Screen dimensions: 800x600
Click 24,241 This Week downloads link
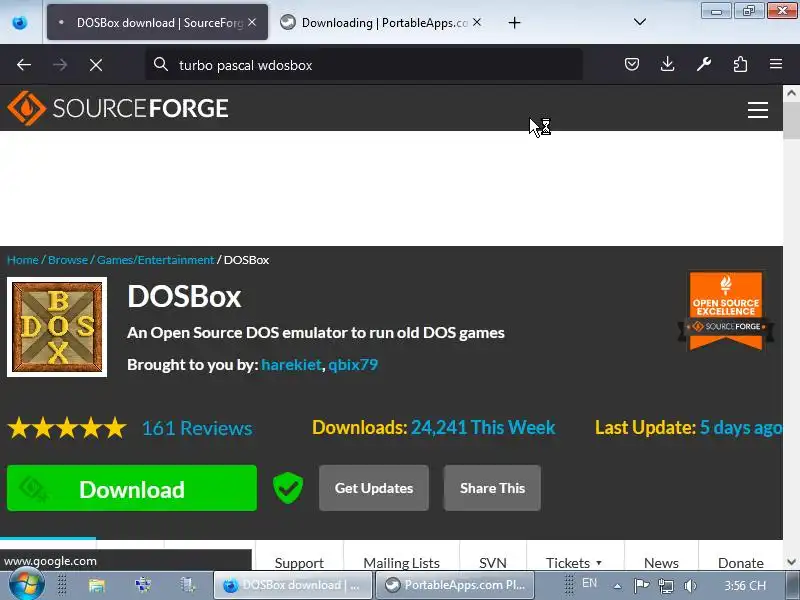pyautogui.click(x=483, y=428)
